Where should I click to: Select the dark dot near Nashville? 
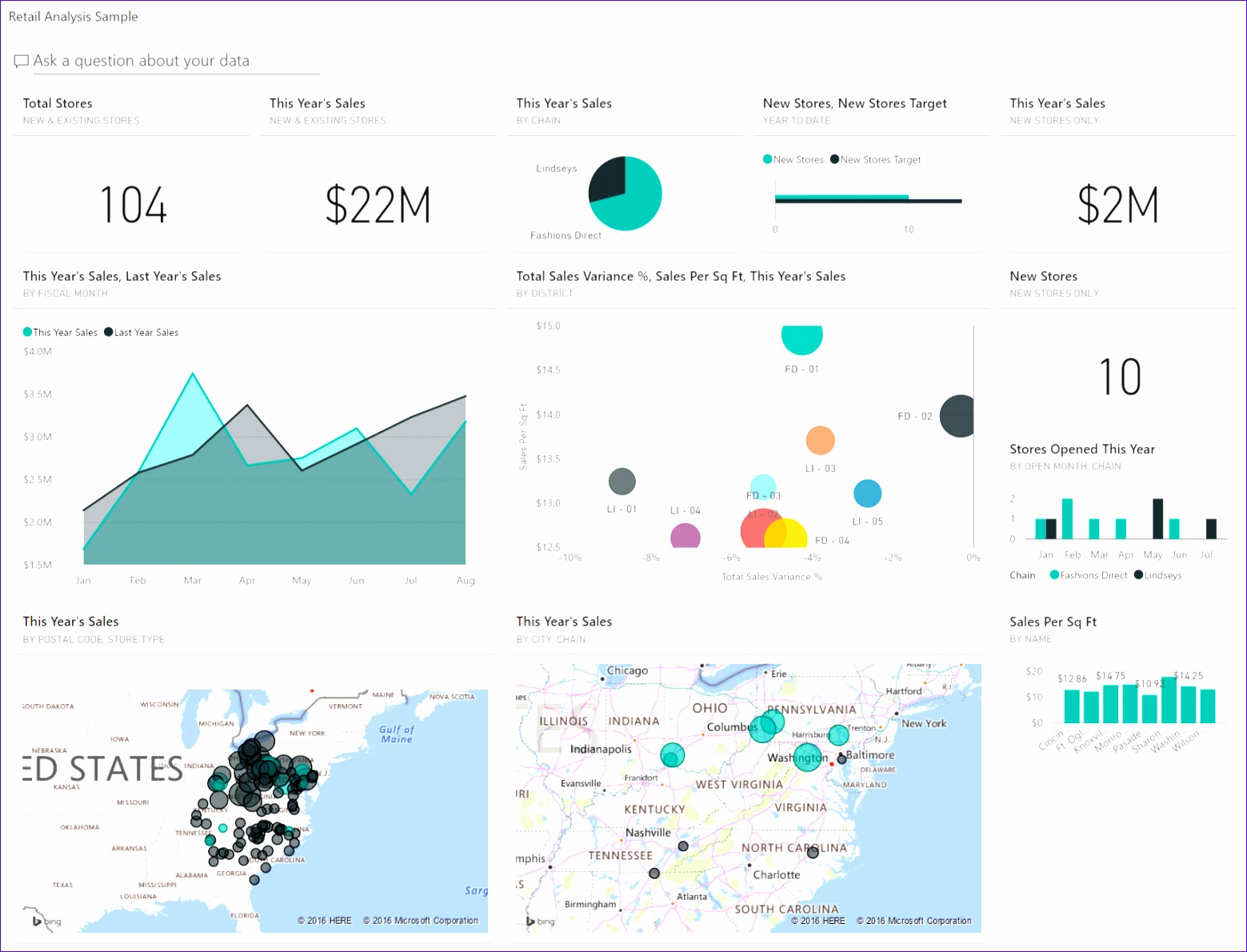click(683, 846)
